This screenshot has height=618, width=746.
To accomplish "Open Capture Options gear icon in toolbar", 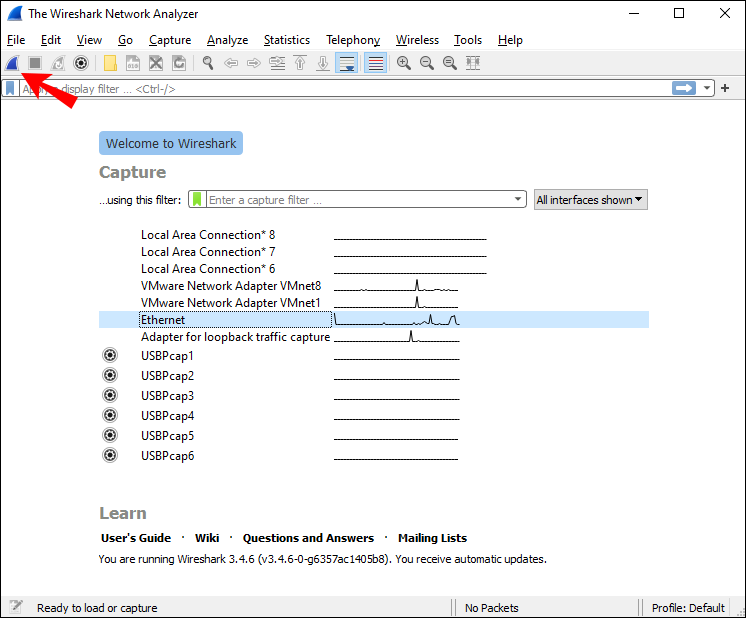I will pos(81,63).
